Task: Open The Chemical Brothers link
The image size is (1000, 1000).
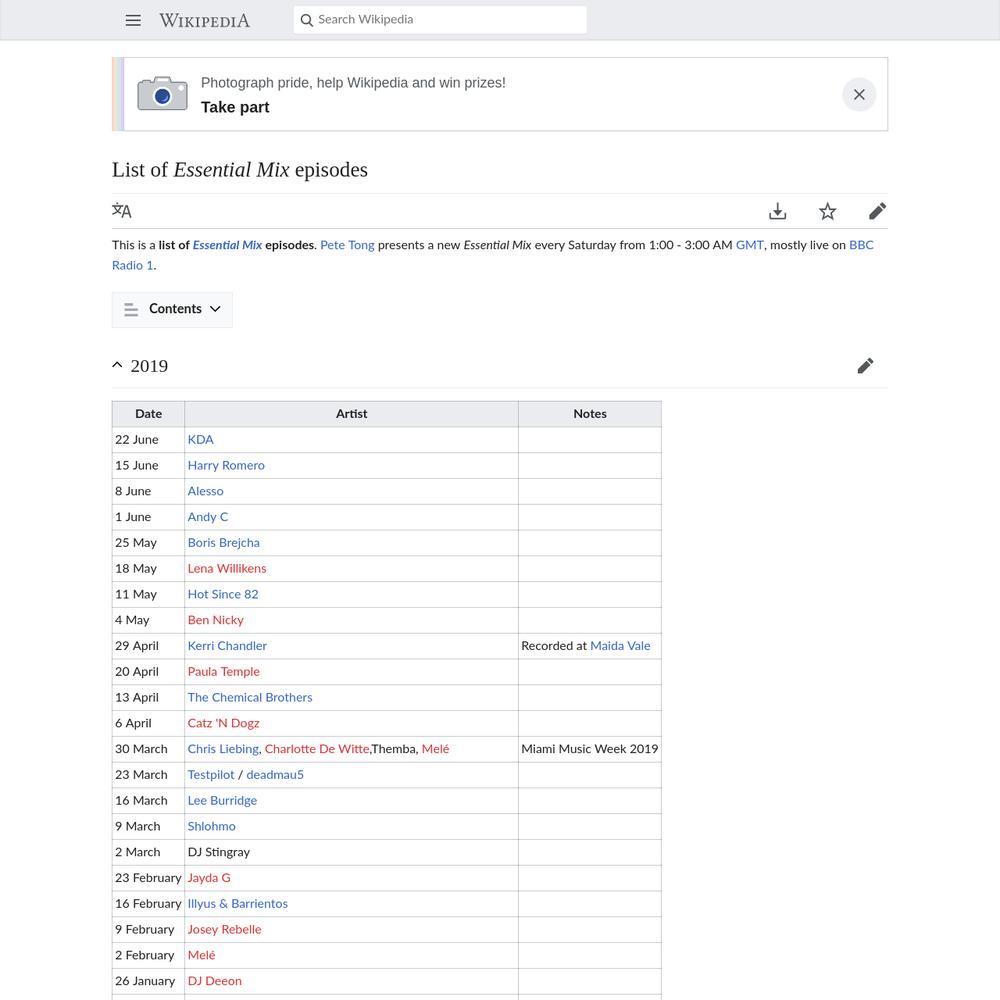Action: (250, 697)
